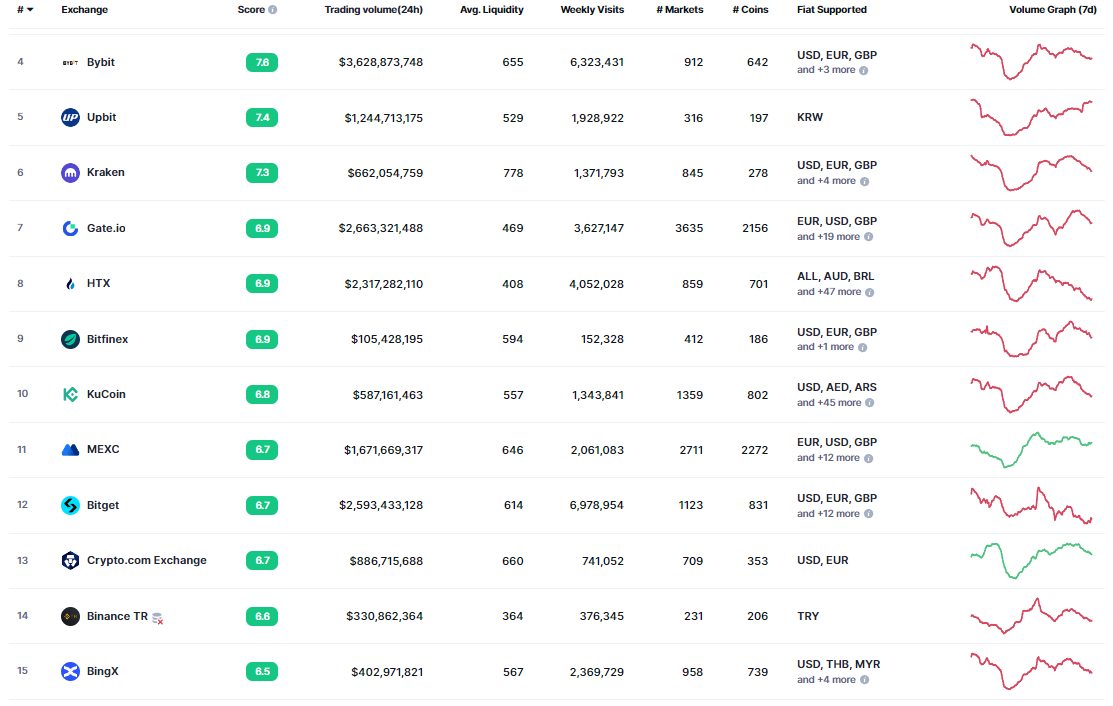The width and height of the screenshot is (1113, 706).
Task: Expand Bybit's "and +3 more" fiat list
Action: point(832,71)
